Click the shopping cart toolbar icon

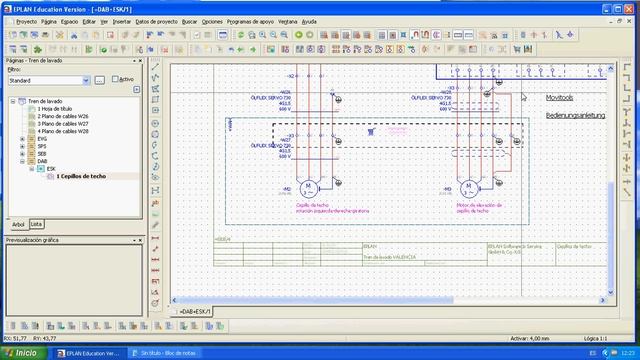tap(517, 49)
